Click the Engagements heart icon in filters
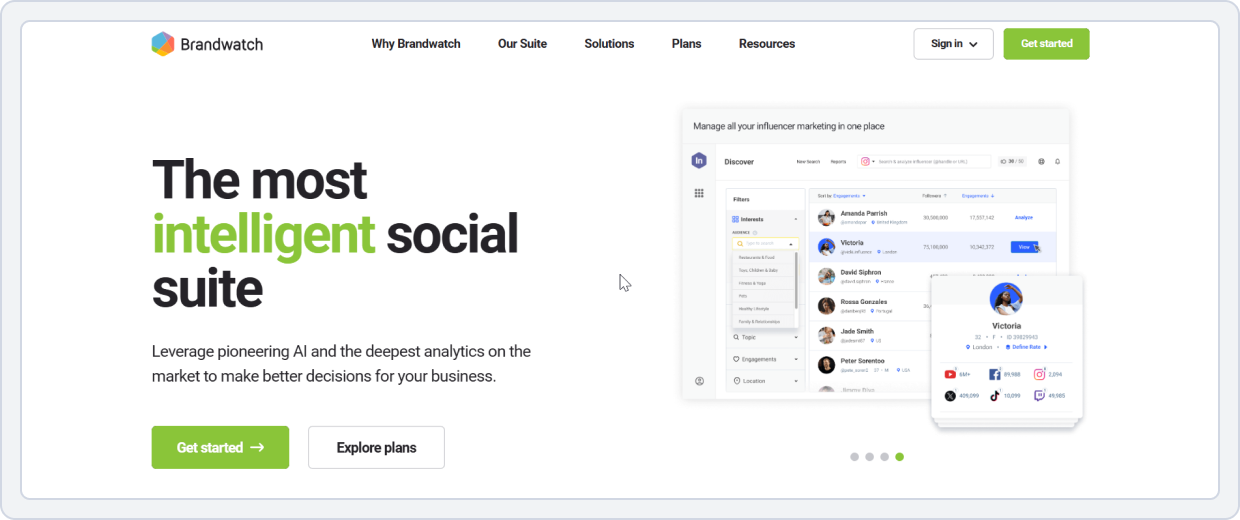This screenshot has height=520, width=1240. [x=736, y=359]
